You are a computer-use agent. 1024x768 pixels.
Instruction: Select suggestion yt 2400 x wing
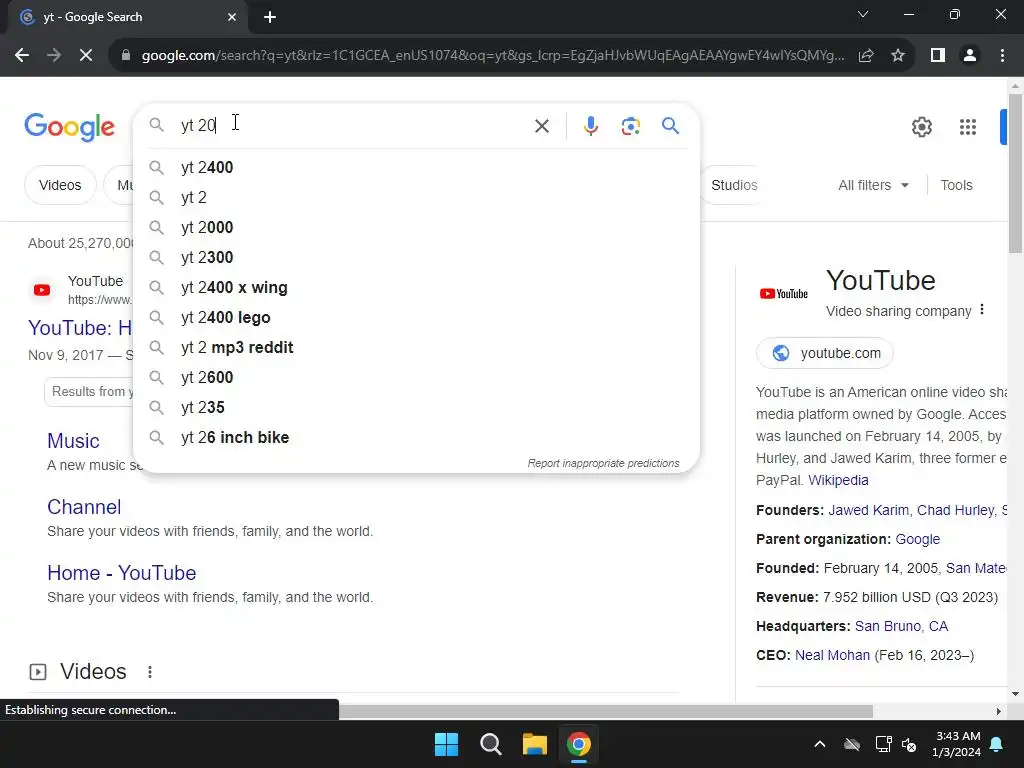tap(416, 287)
